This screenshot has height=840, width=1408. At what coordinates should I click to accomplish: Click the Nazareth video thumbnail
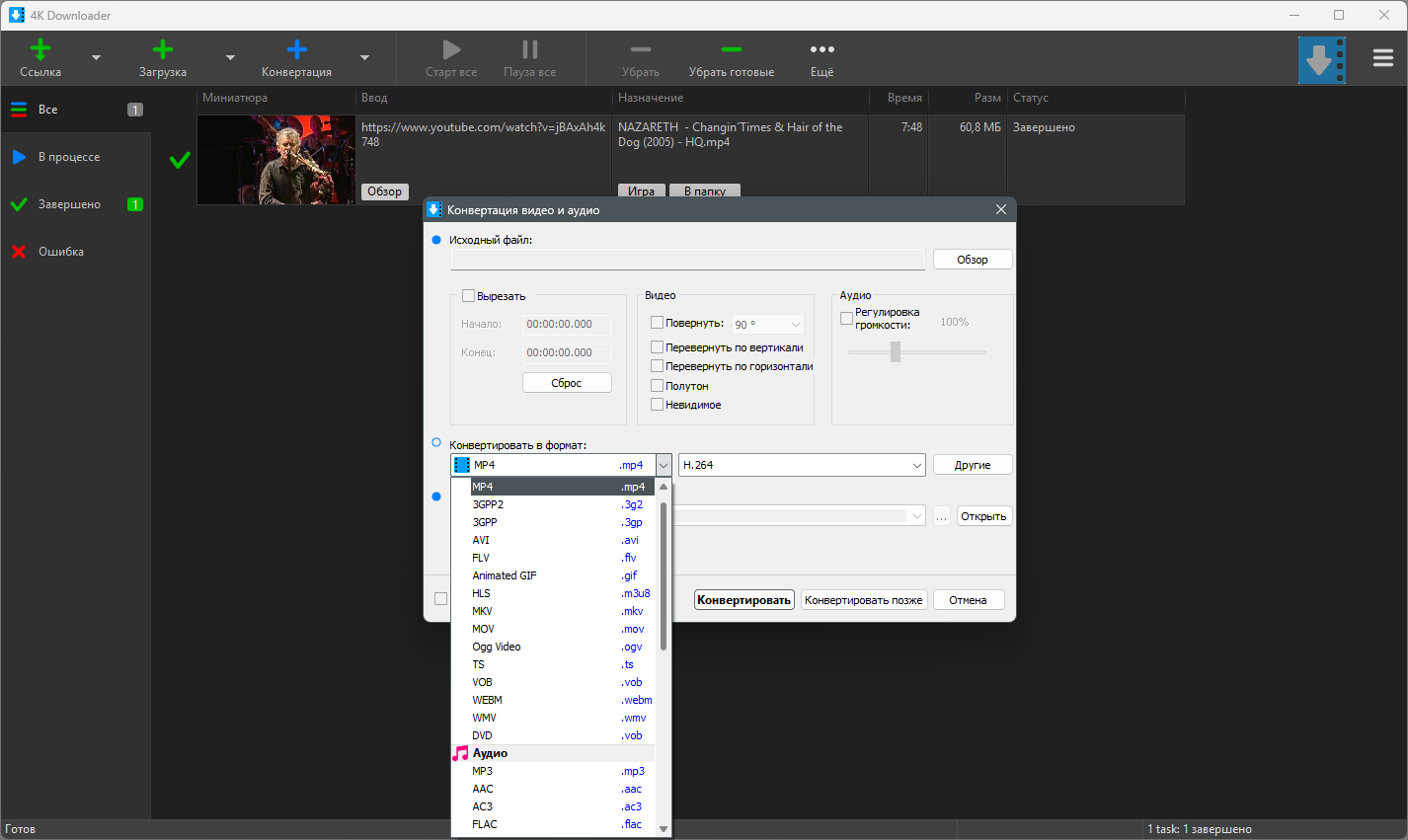click(276, 160)
